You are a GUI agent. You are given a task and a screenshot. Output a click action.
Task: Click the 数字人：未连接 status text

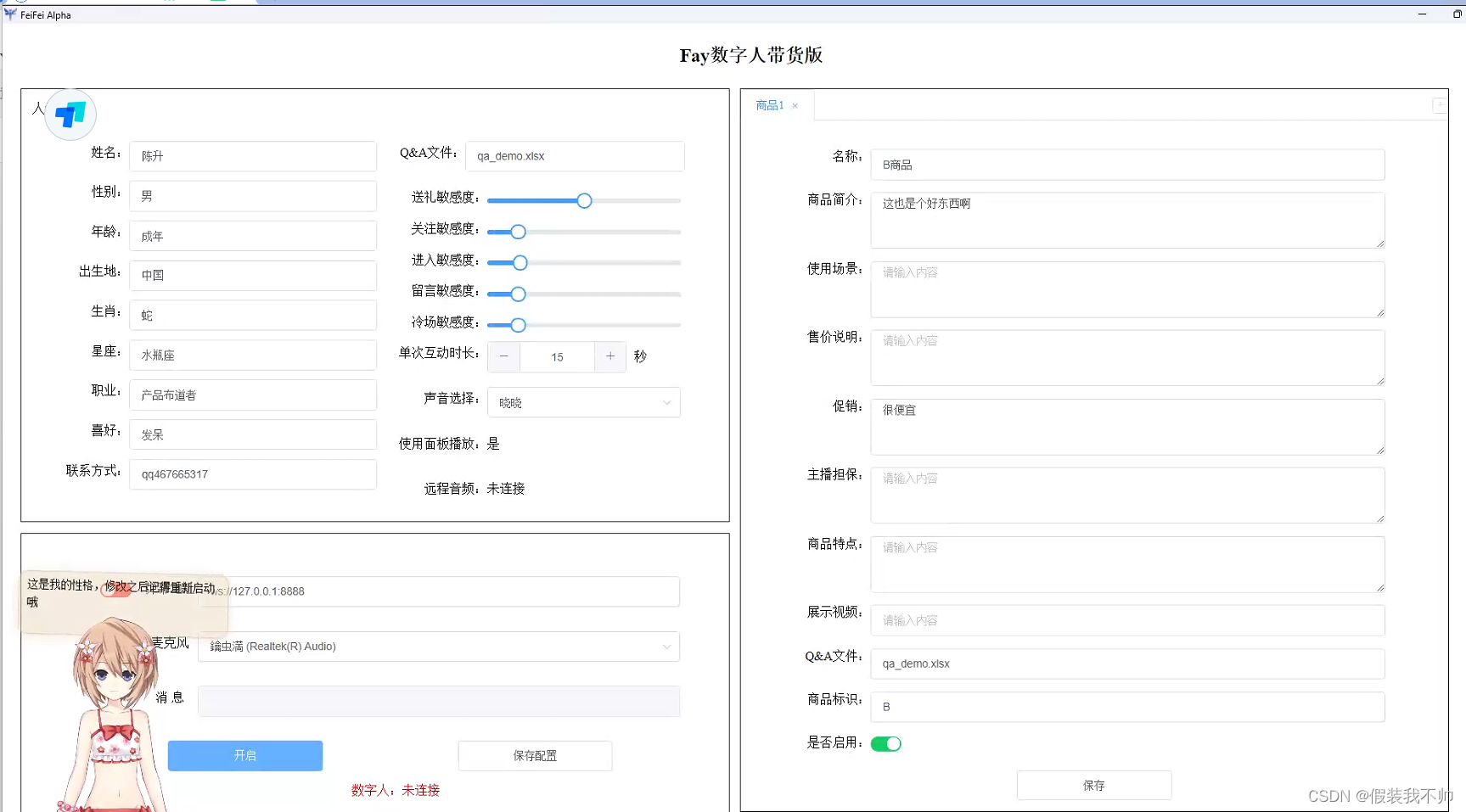(x=396, y=790)
